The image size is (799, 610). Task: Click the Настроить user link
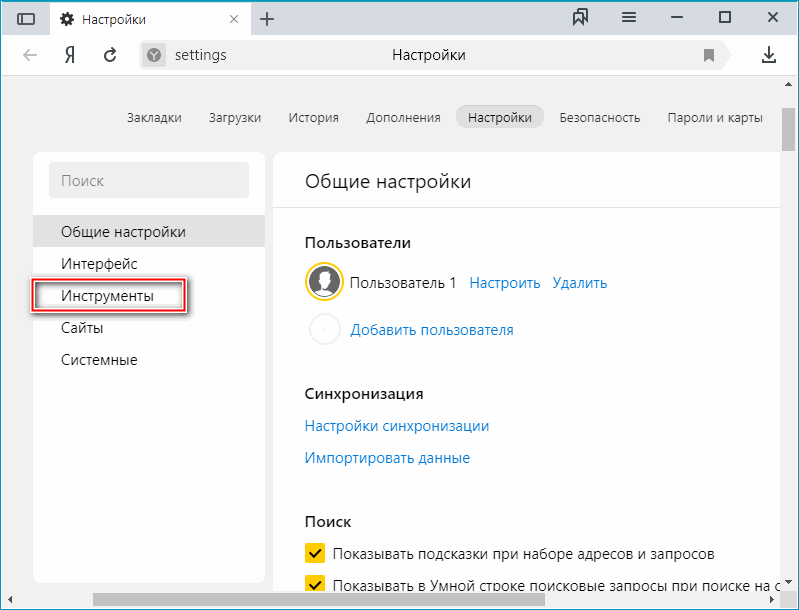click(x=504, y=283)
